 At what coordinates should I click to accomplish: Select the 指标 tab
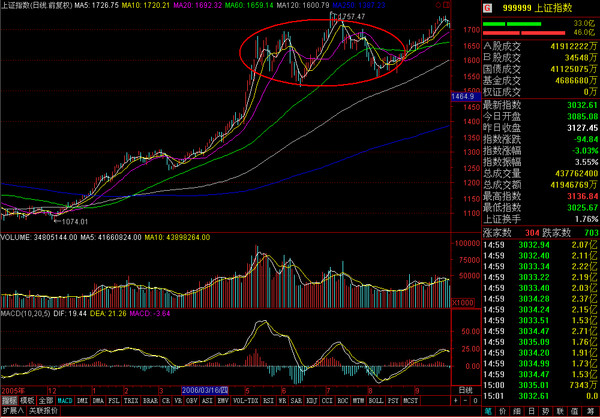pyautogui.click(x=9, y=401)
